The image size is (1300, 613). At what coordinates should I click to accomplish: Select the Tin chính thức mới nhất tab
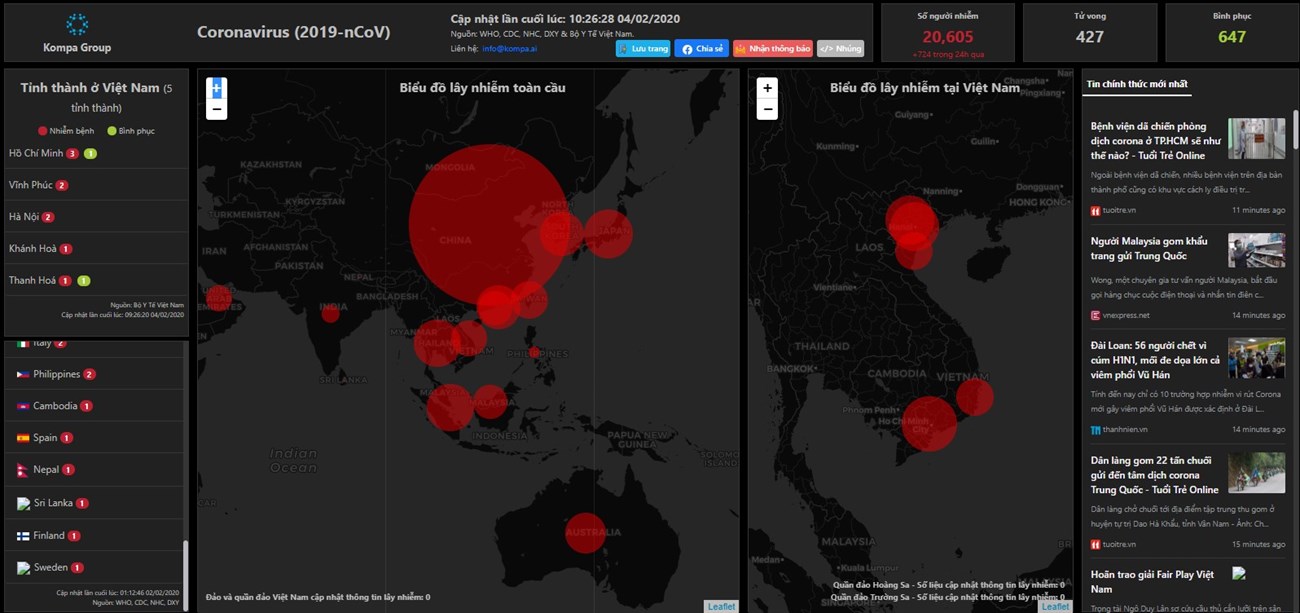tap(1137, 84)
